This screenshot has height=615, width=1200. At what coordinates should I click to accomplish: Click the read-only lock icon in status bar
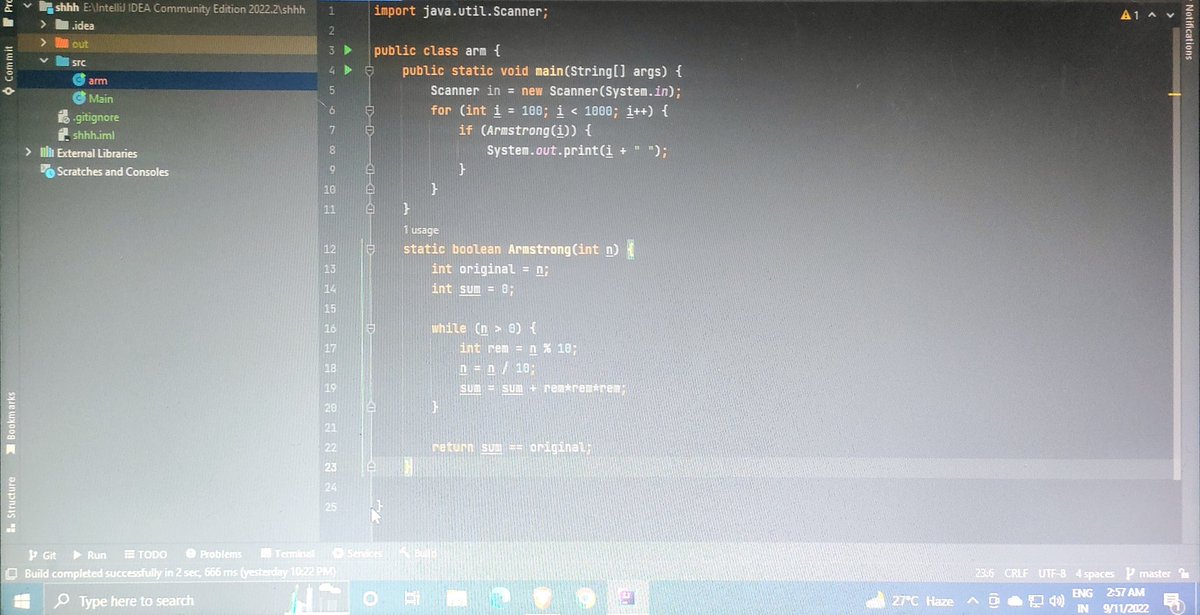pyautogui.click(x=1182, y=573)
